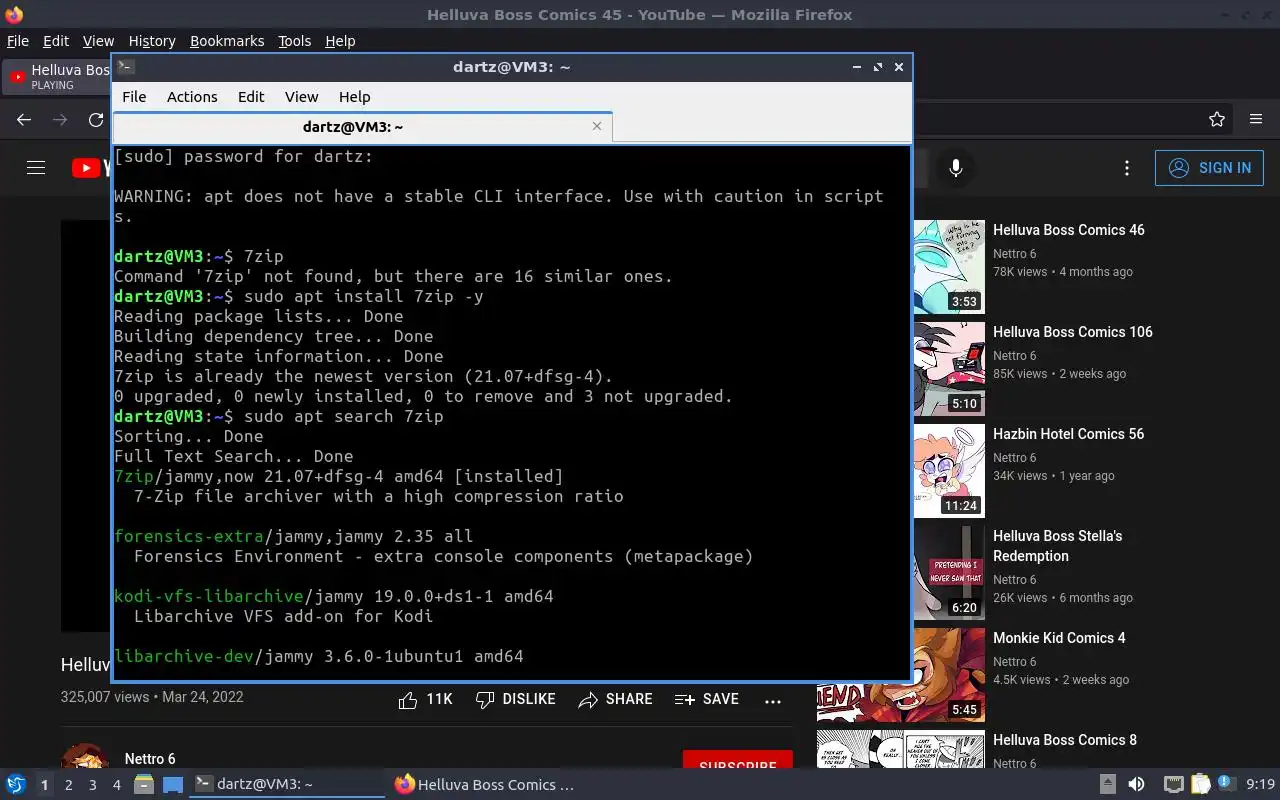Open more actions ellipsis under video
This screenshot has height=800, width=1280.
pyautogui.click(x=772, y=701)
